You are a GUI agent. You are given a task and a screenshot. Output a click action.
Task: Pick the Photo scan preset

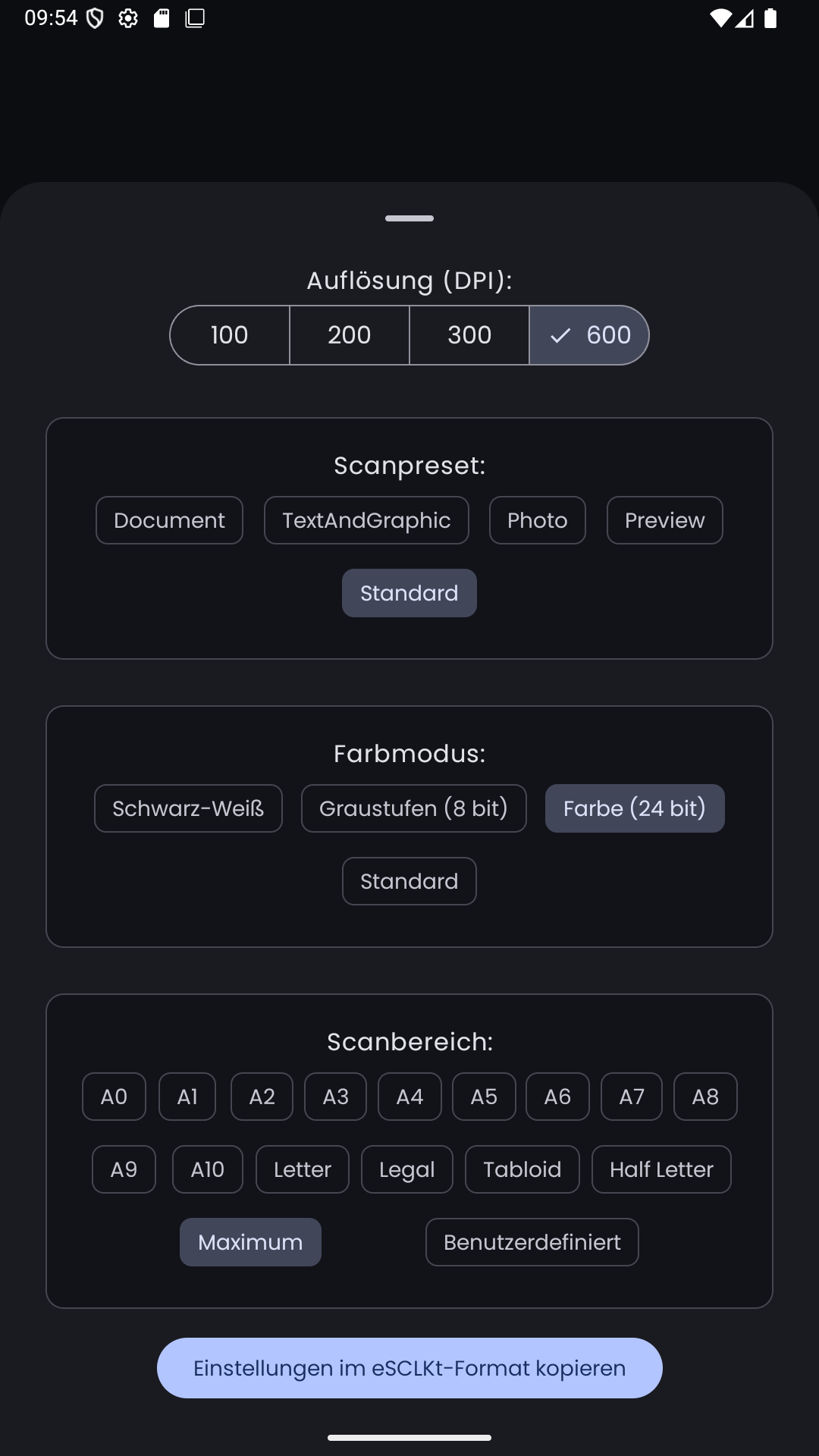pyautogui.click(x=537, y=520)
